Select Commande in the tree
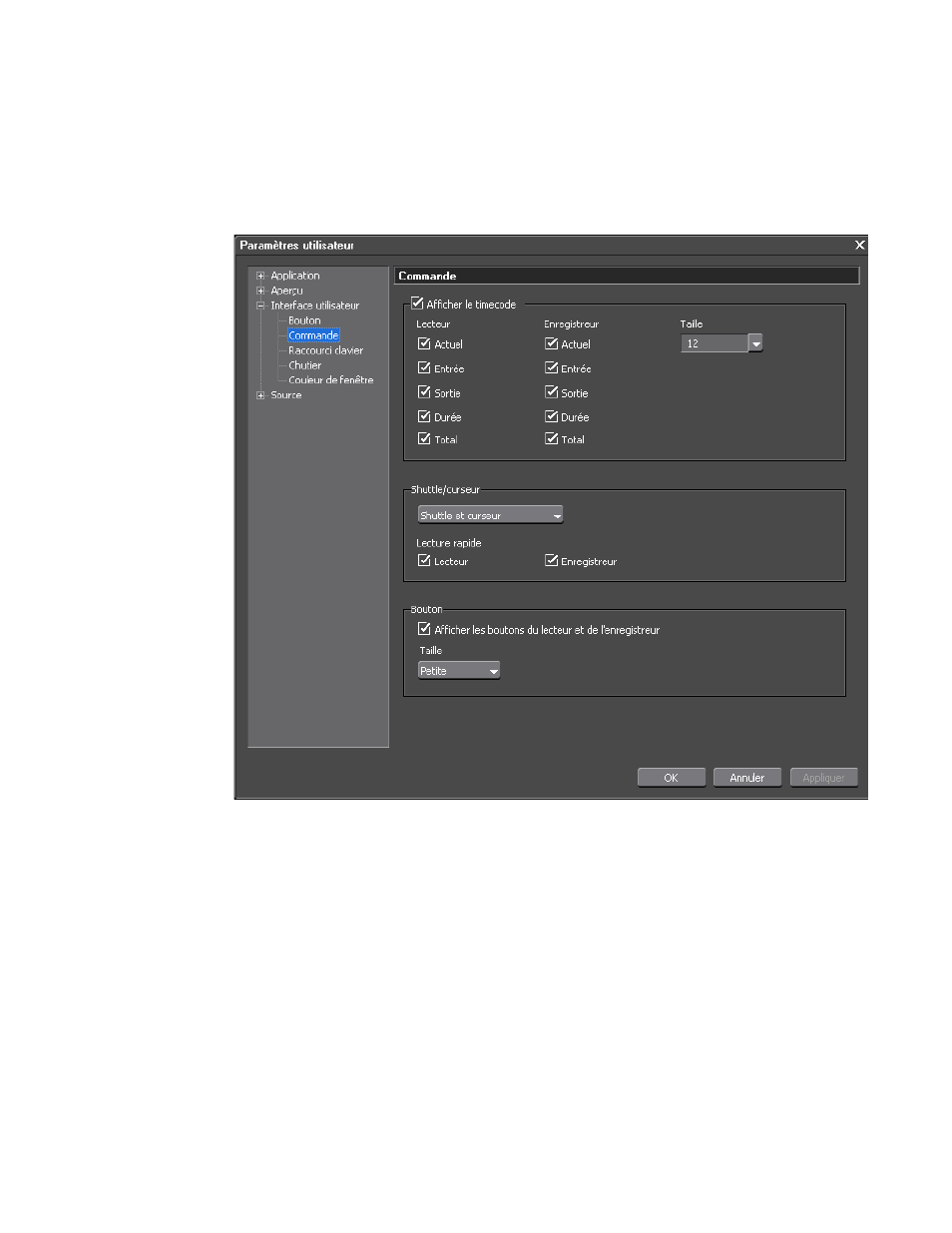The height and width of the screenshot is (1233, 952). [x=313, y=335]
